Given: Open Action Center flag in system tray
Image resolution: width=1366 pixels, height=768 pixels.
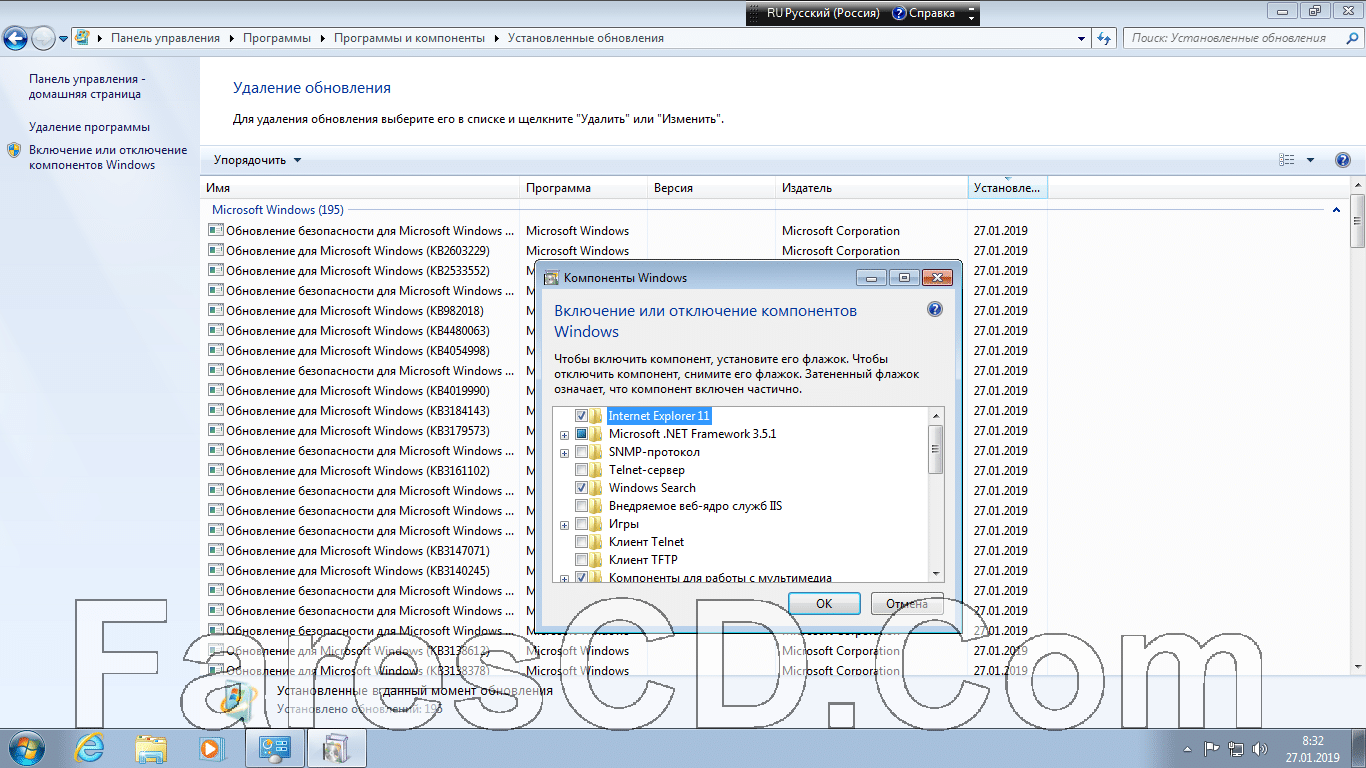Looking at the screenshot, I should 1211,748.
